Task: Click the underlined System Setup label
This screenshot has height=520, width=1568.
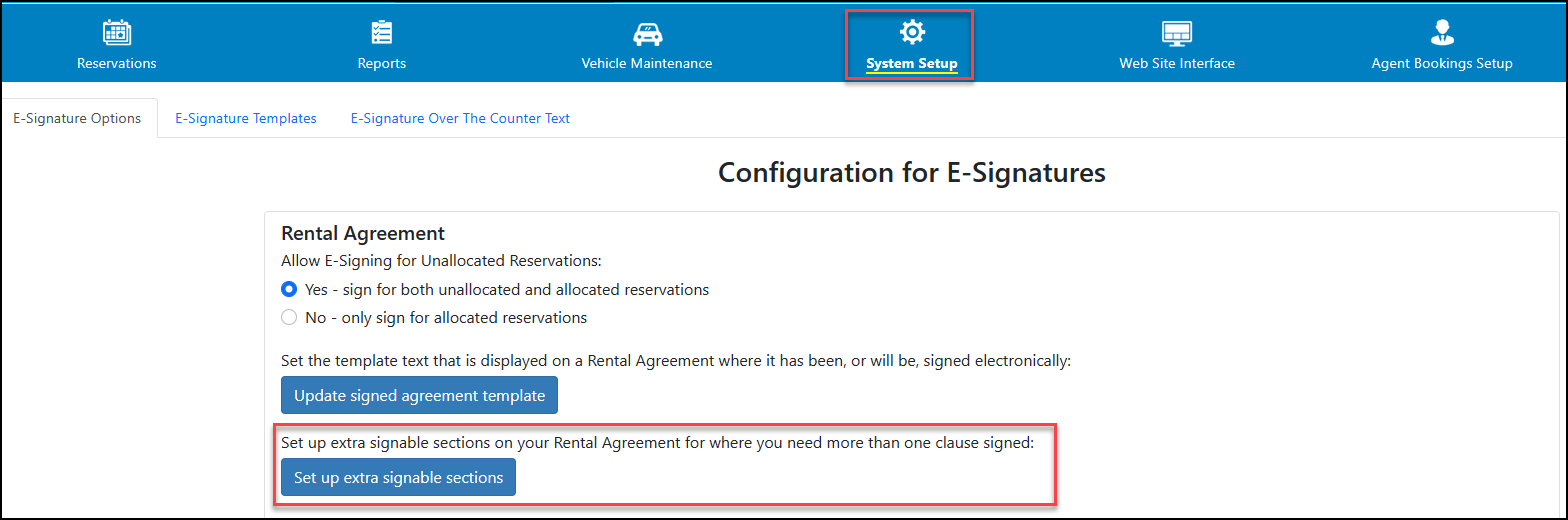Action: (x=912, y=64)
